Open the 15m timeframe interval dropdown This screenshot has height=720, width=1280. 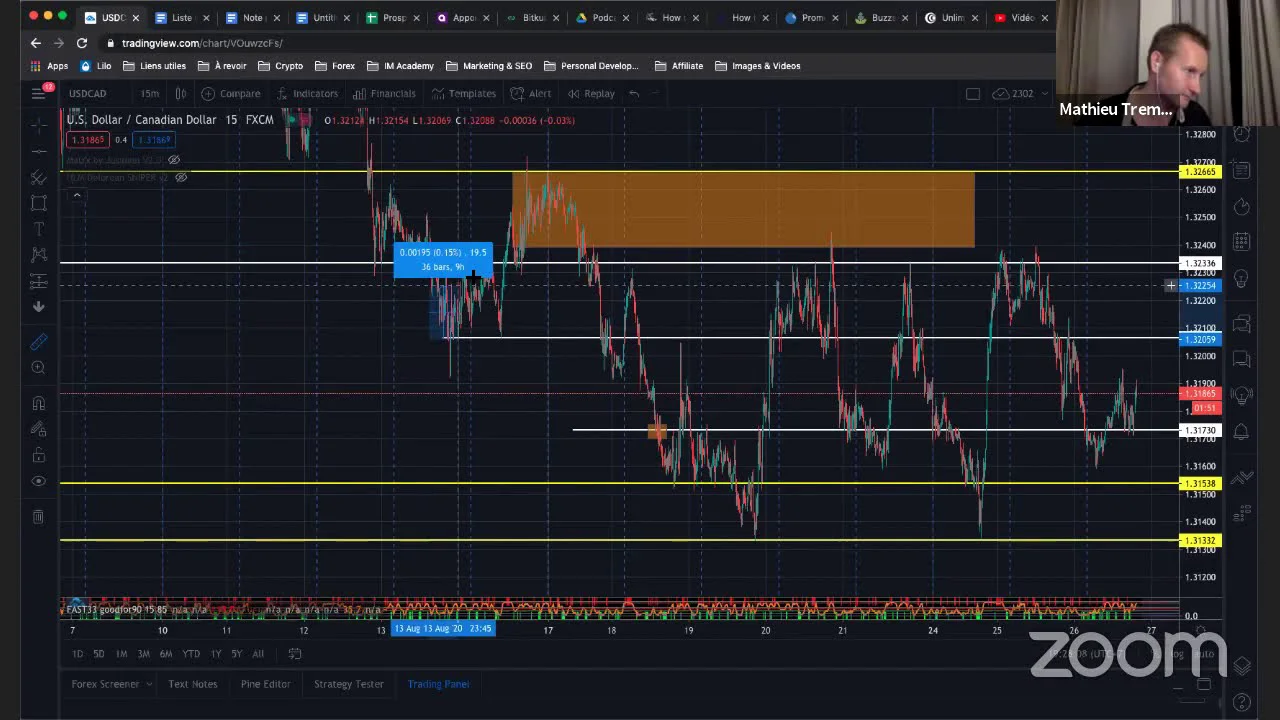(149, 93)
